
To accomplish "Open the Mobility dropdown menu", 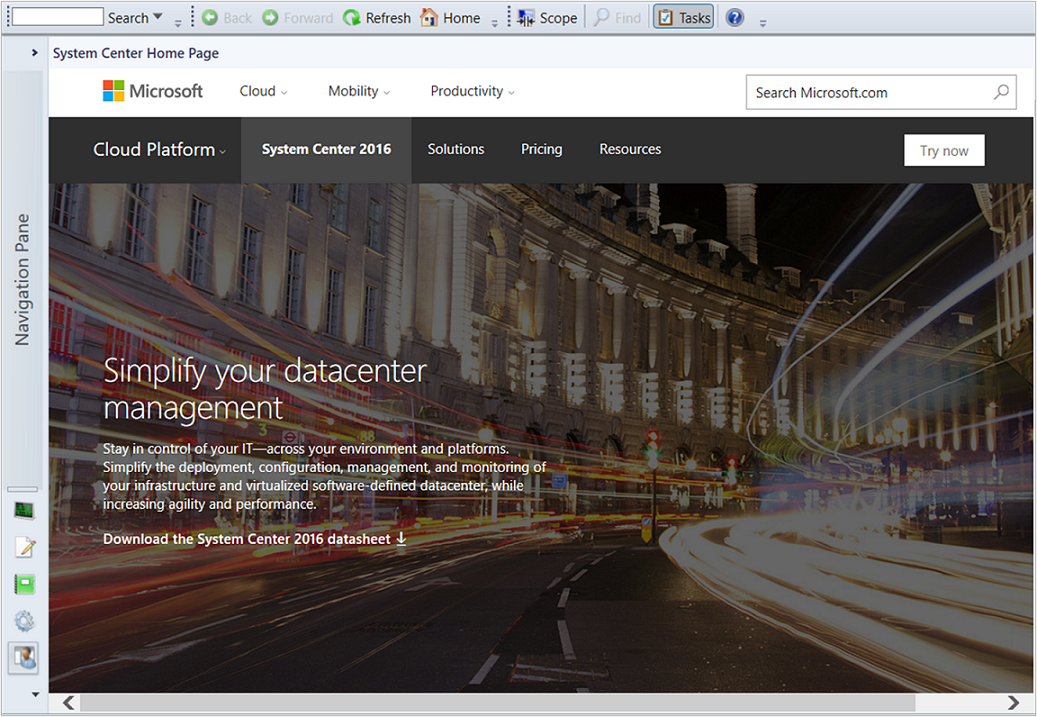I will [359, 91].
